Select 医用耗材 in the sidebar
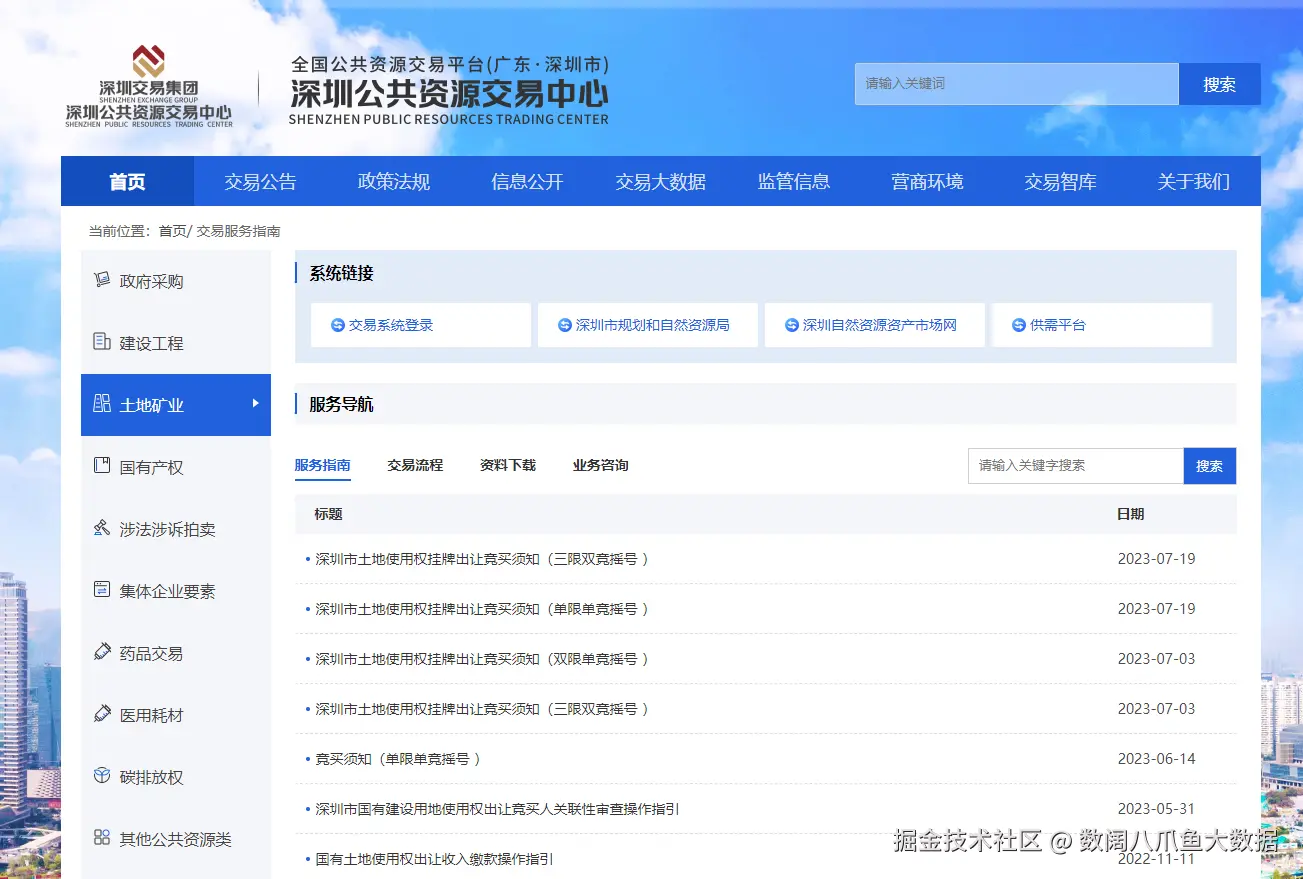This screenshot has height=879, width=1303. pos(176,715)
